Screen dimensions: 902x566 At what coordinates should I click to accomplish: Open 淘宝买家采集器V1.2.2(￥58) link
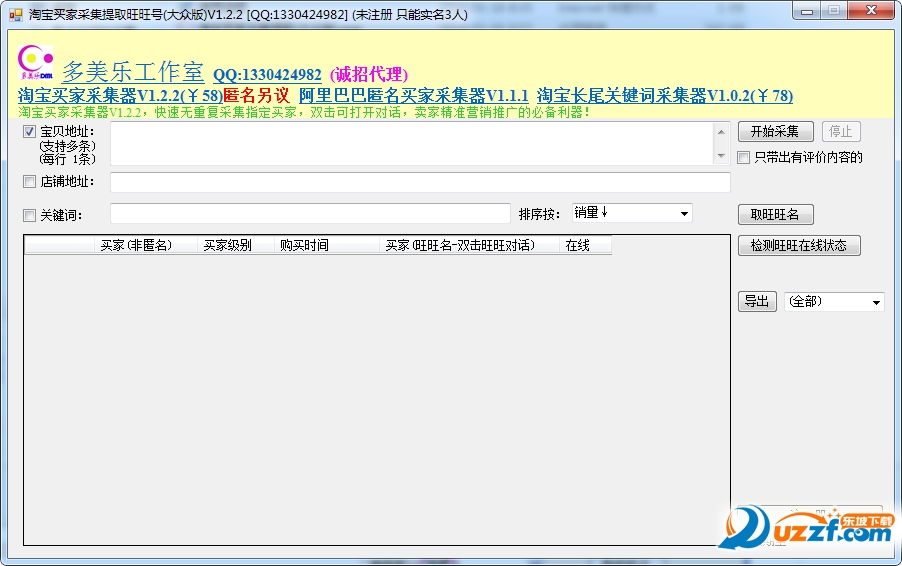[x=120, y=95]
